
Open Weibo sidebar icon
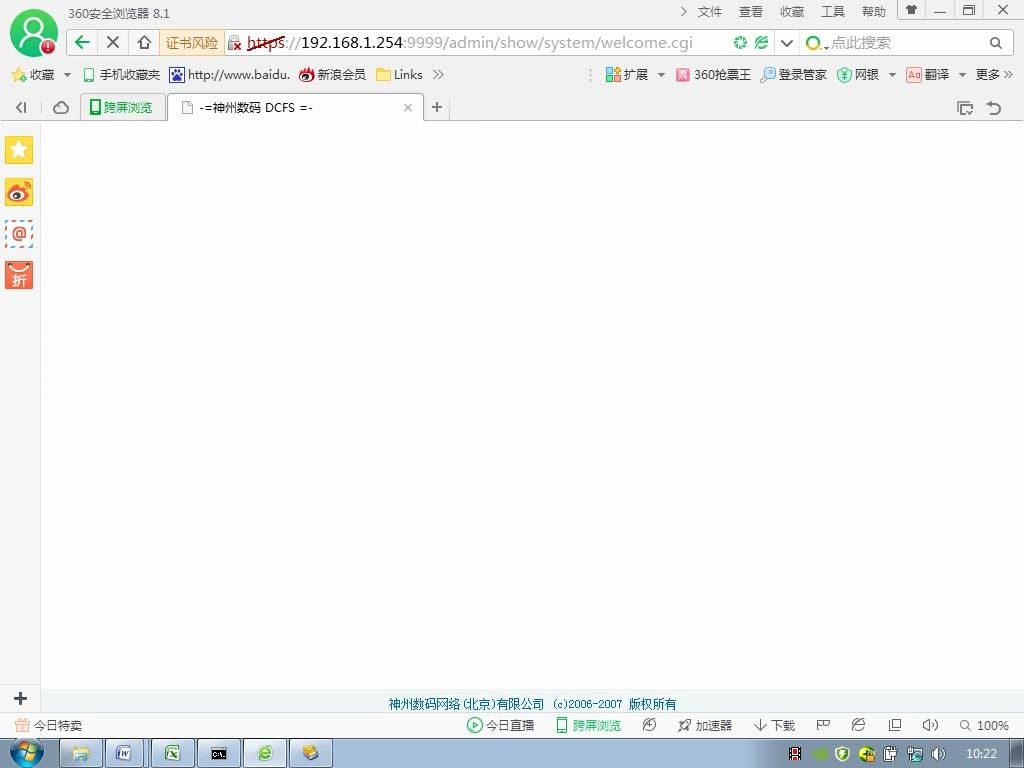tap(19, 192)
